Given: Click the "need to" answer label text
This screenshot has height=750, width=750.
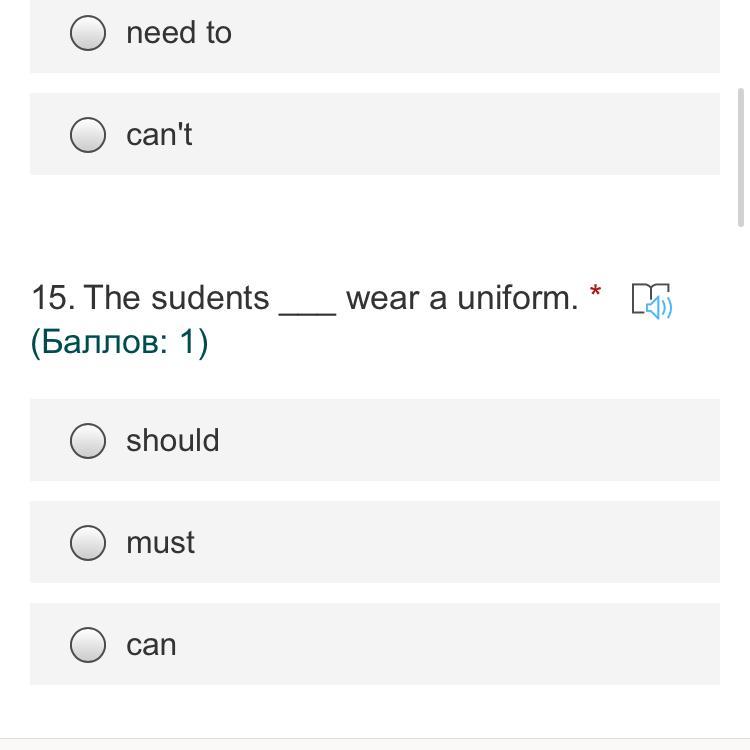Looking at the screenshot, I should pos(179,33).
